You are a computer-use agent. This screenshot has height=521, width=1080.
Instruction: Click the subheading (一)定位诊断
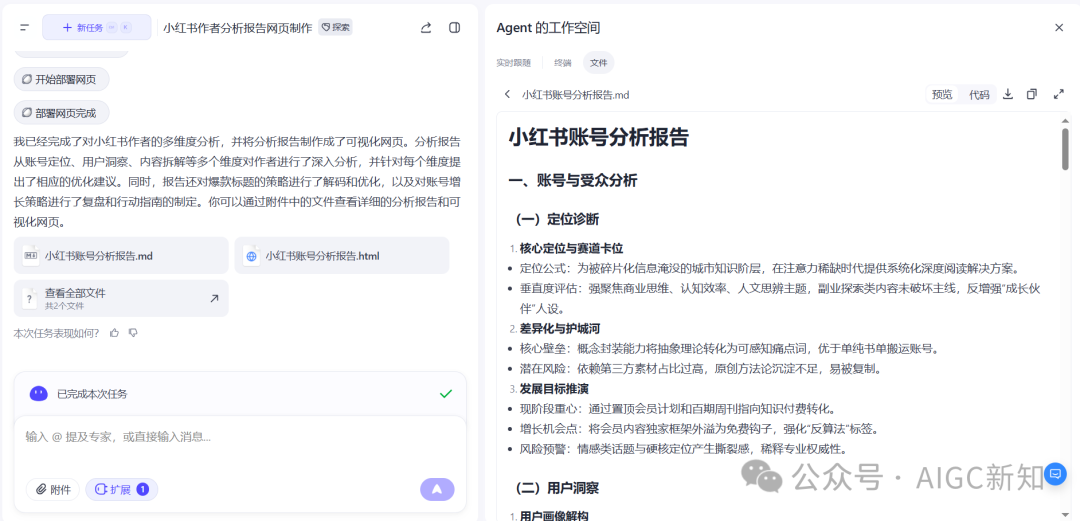coord(557,219)
